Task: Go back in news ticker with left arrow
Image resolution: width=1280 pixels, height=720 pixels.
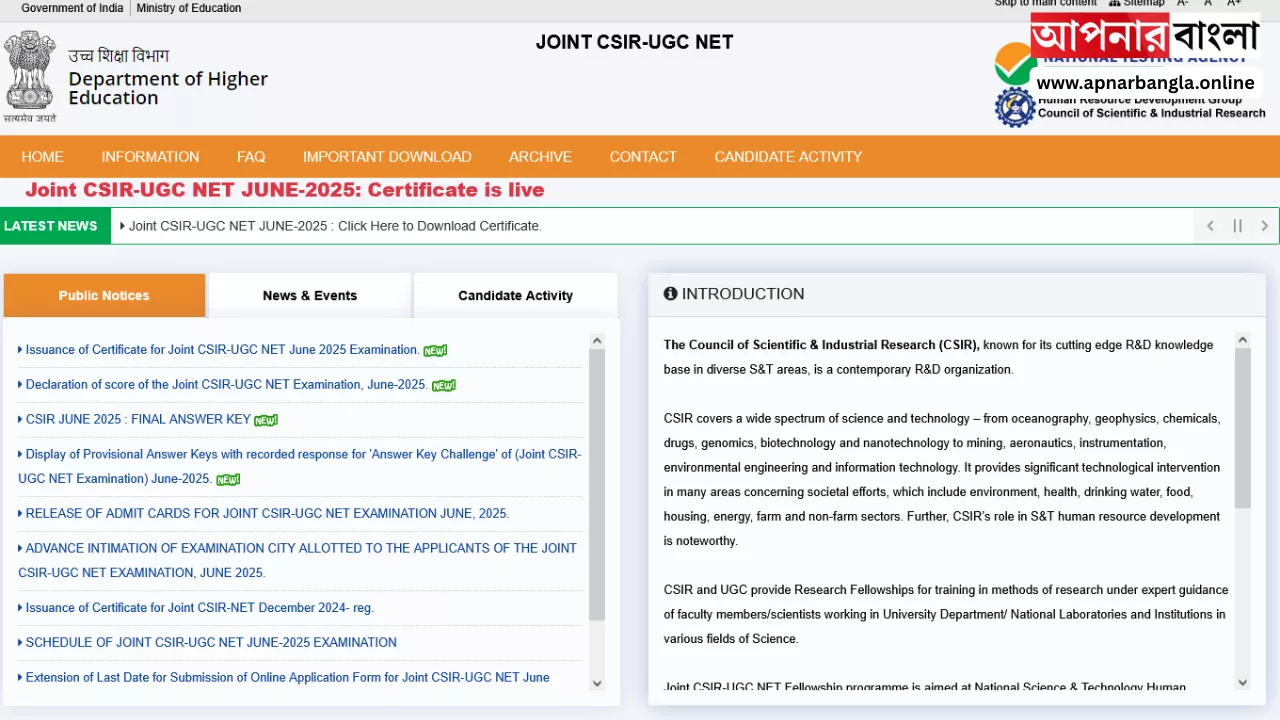Action: (x=1210, y=226)
